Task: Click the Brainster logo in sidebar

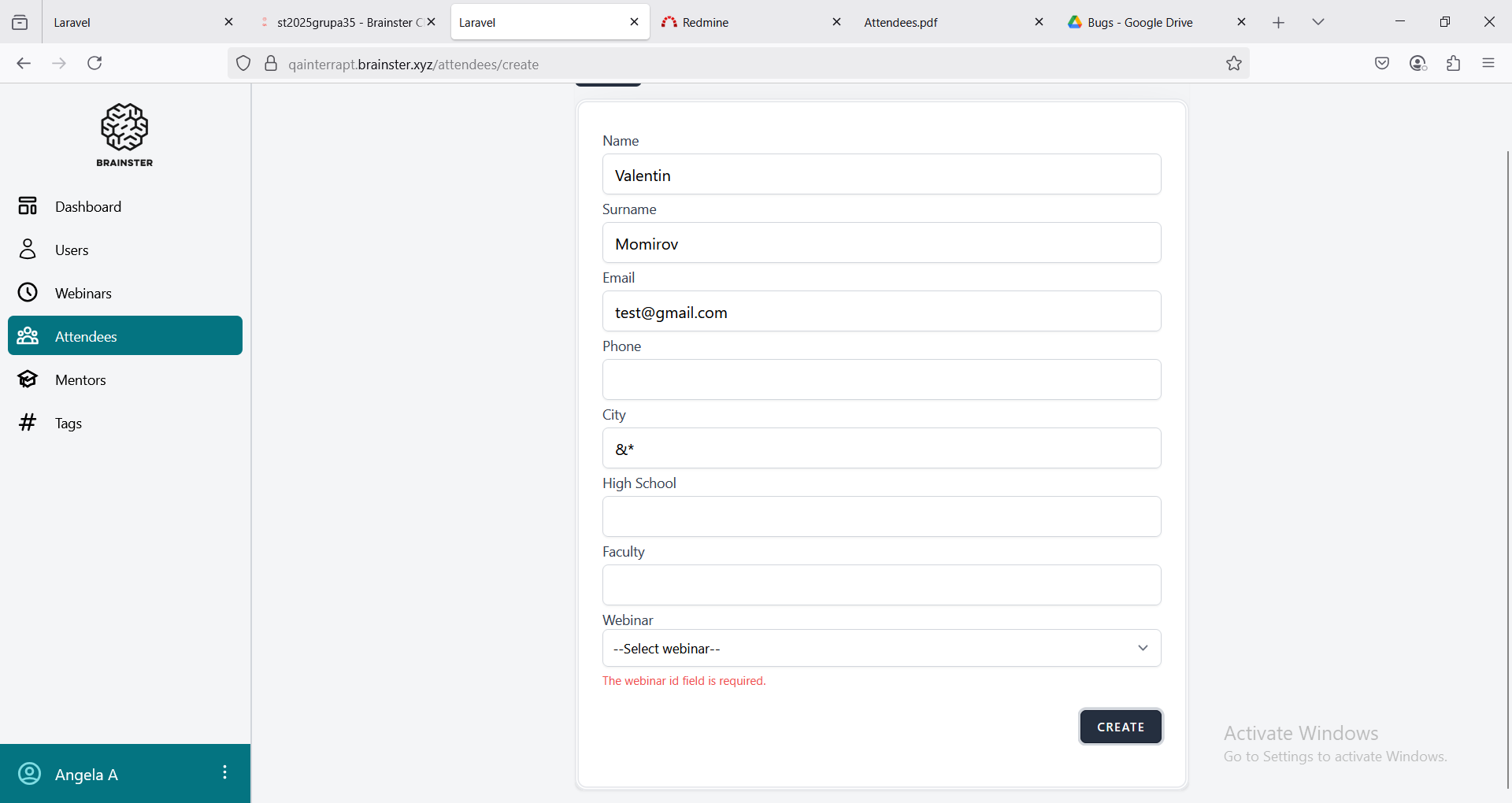Action: pos(124,135)
